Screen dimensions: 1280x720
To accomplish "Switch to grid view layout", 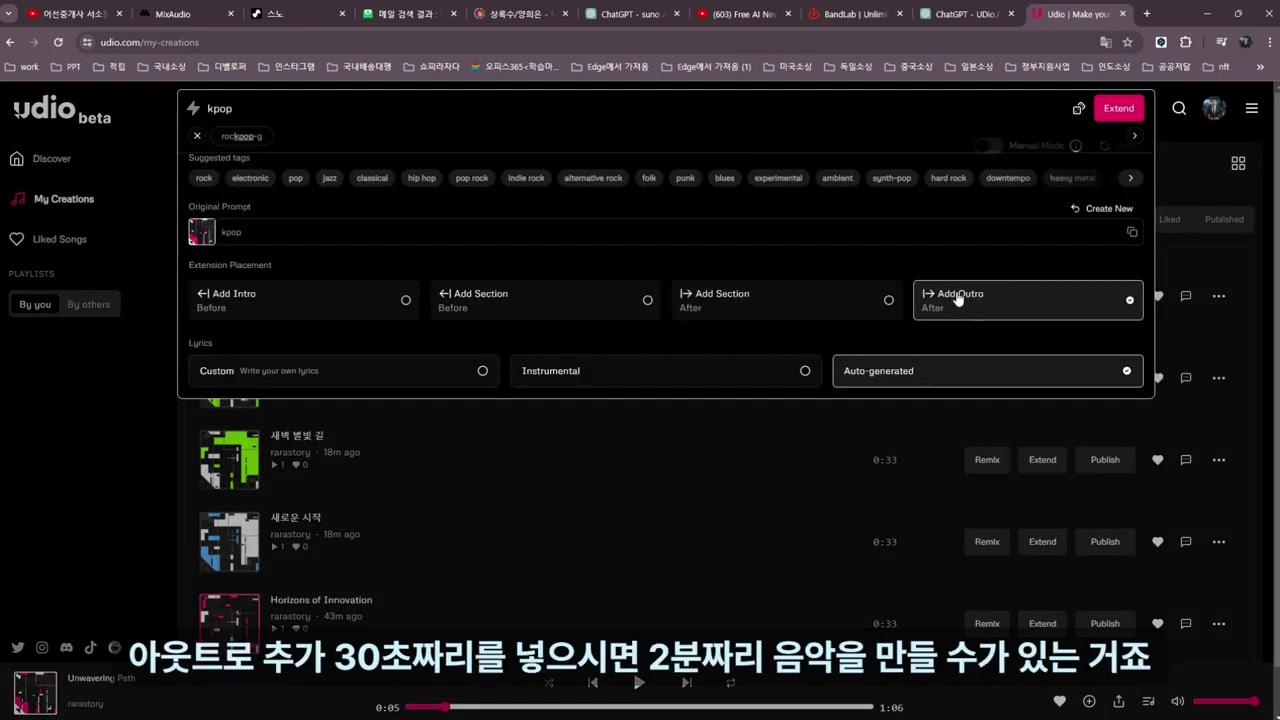I will (1238, 163).
